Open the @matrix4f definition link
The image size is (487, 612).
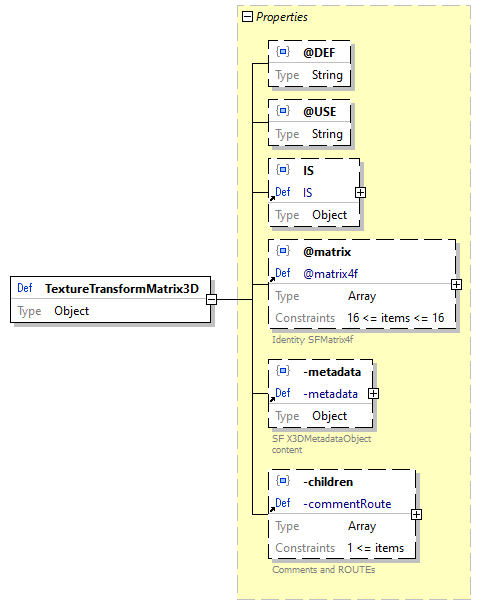pyautogui.click(x=331, y=274)
